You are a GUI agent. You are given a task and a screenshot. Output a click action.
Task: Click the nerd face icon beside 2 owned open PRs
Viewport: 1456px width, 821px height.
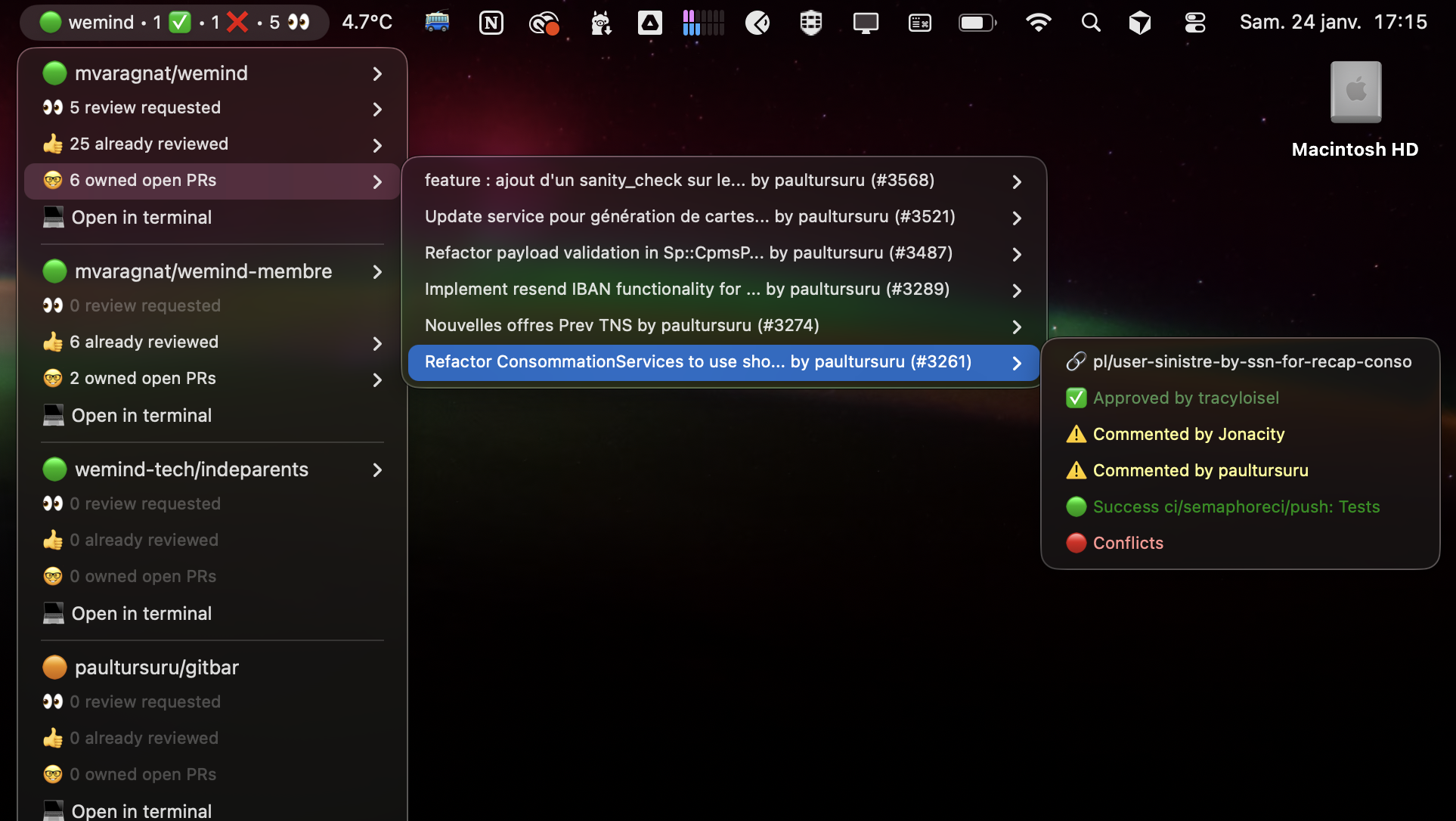(53, 379)
